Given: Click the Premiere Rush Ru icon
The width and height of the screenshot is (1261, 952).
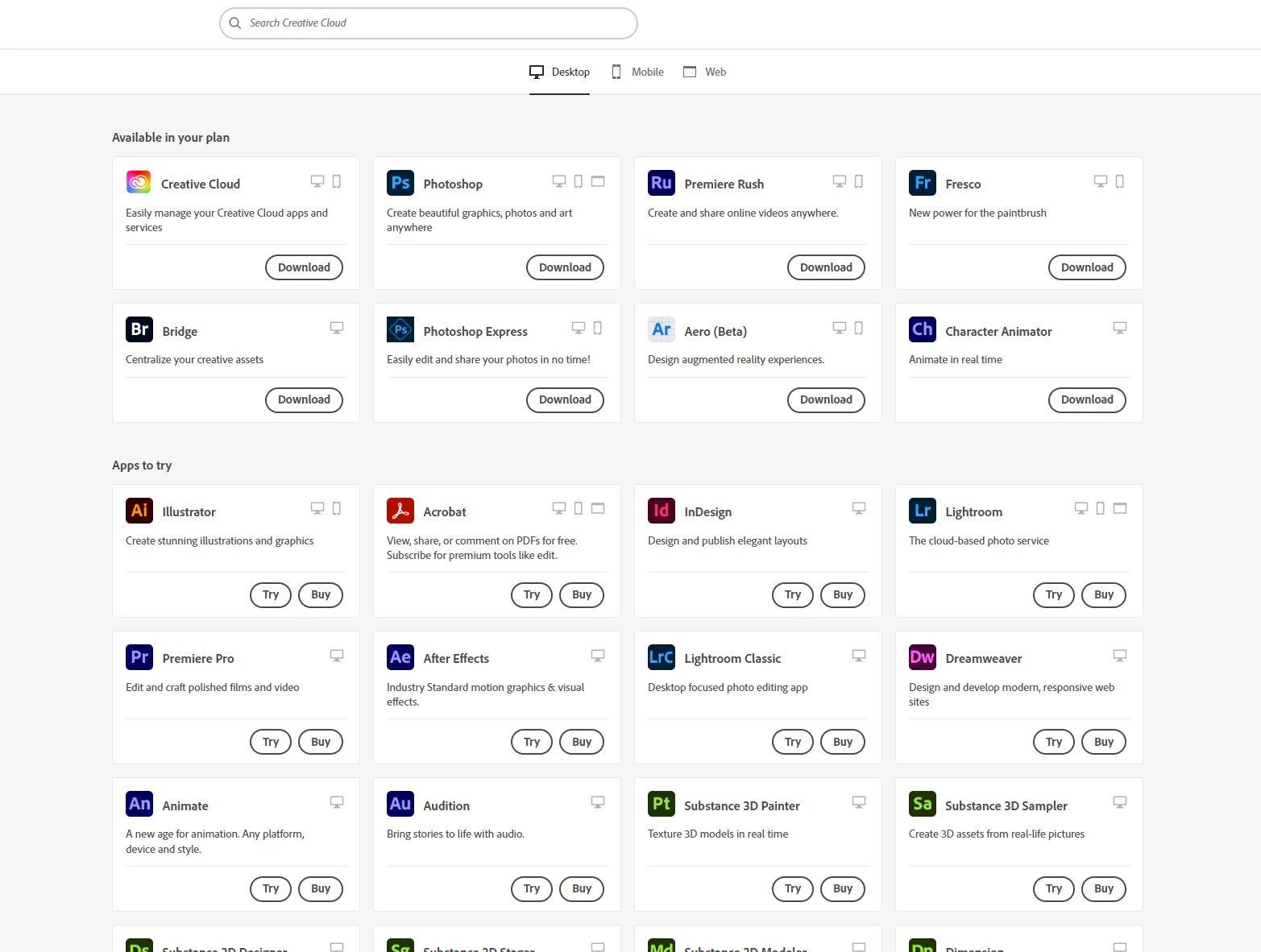Looking at the screenshot, I should point(662,182).
